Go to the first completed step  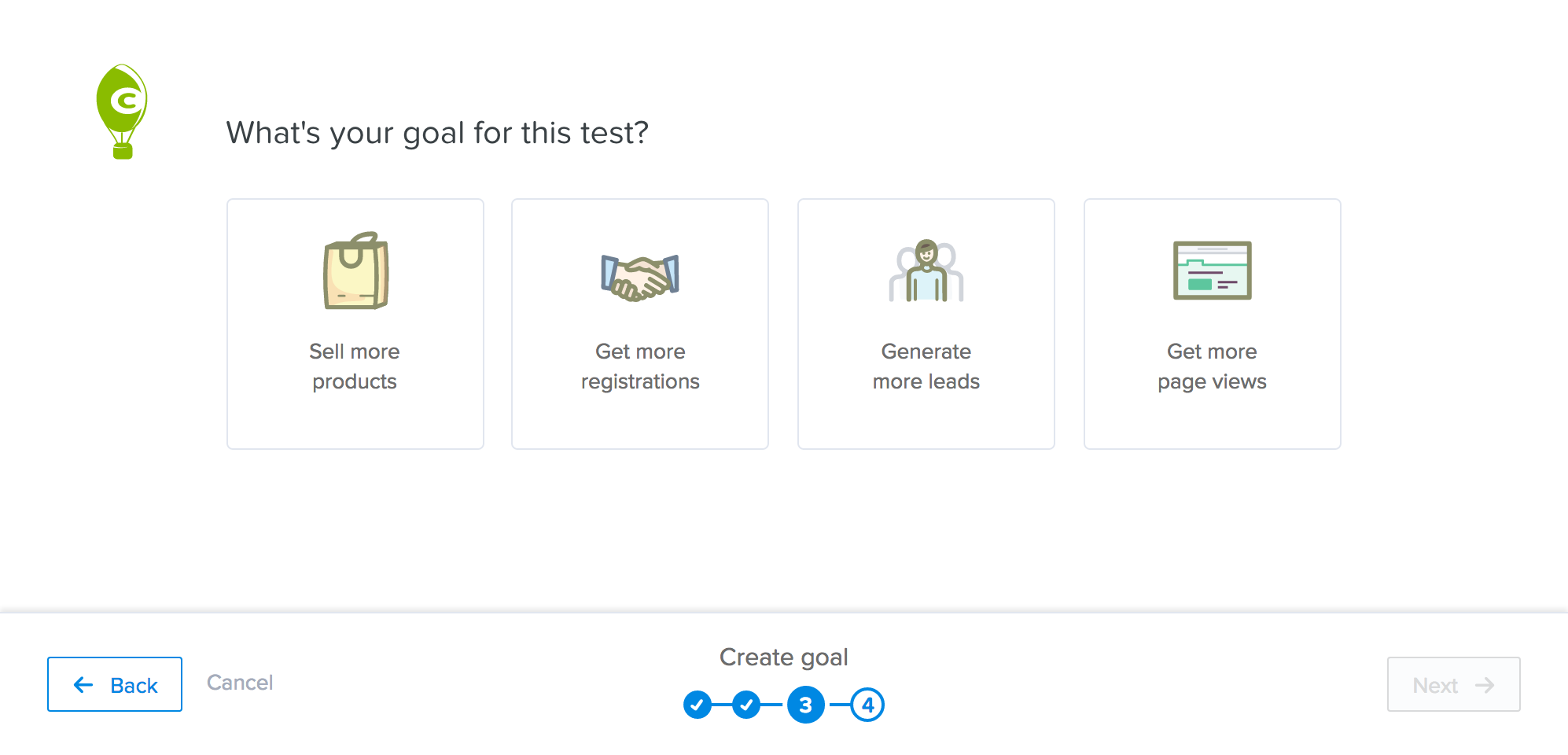pyautogui.click(x=698, y=705)
